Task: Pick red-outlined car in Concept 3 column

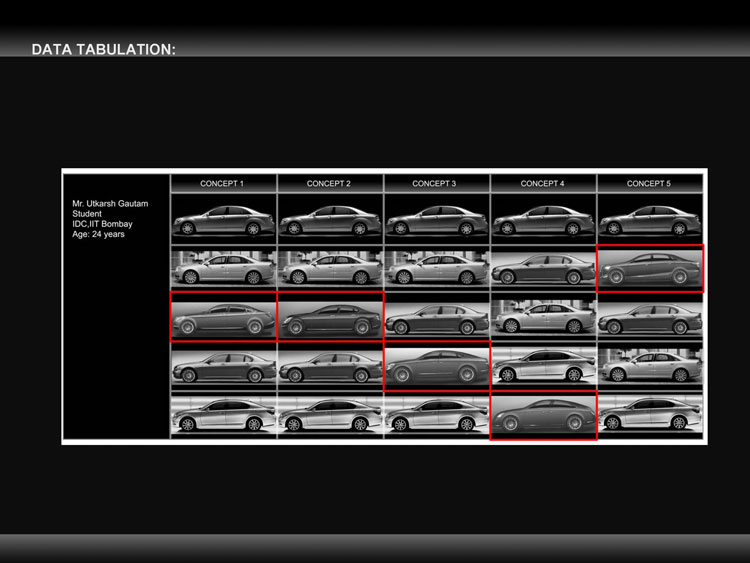Action: pos(436,366)
